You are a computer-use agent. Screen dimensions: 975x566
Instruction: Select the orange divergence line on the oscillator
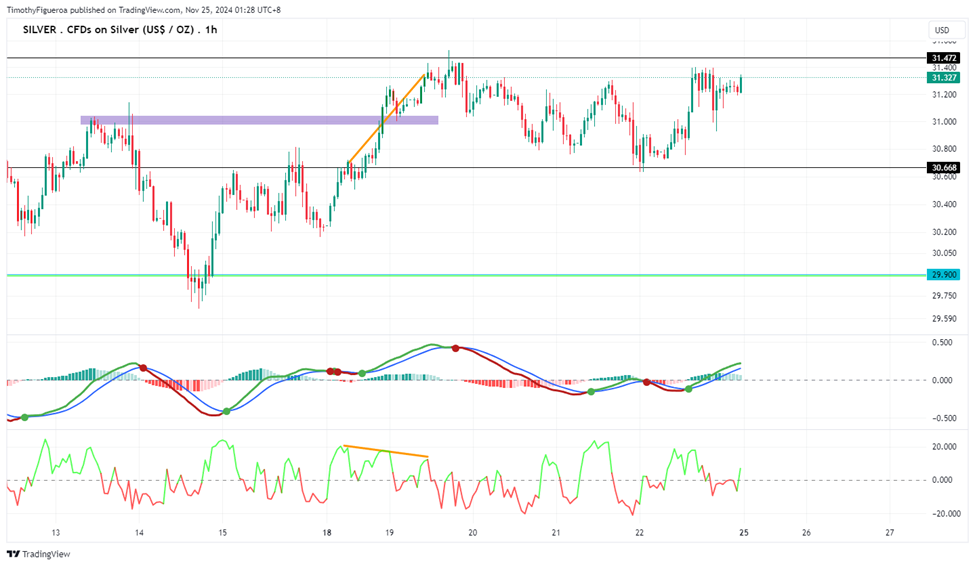coord(386,451)
